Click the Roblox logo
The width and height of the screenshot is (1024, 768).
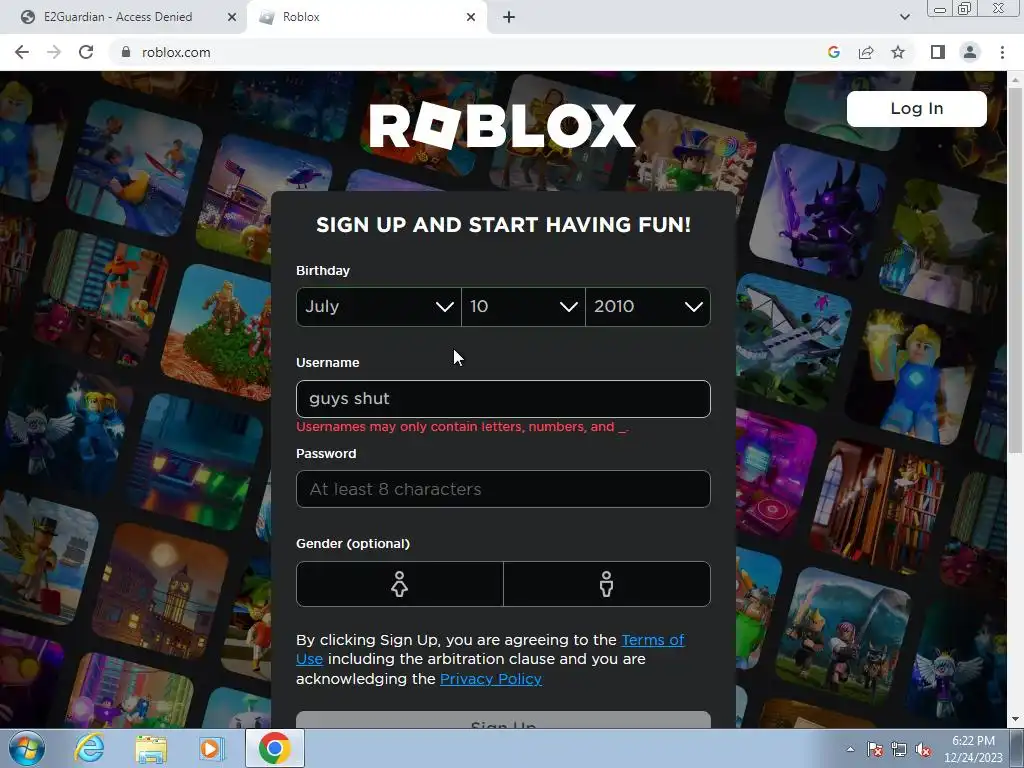click(x=502, y=125)
